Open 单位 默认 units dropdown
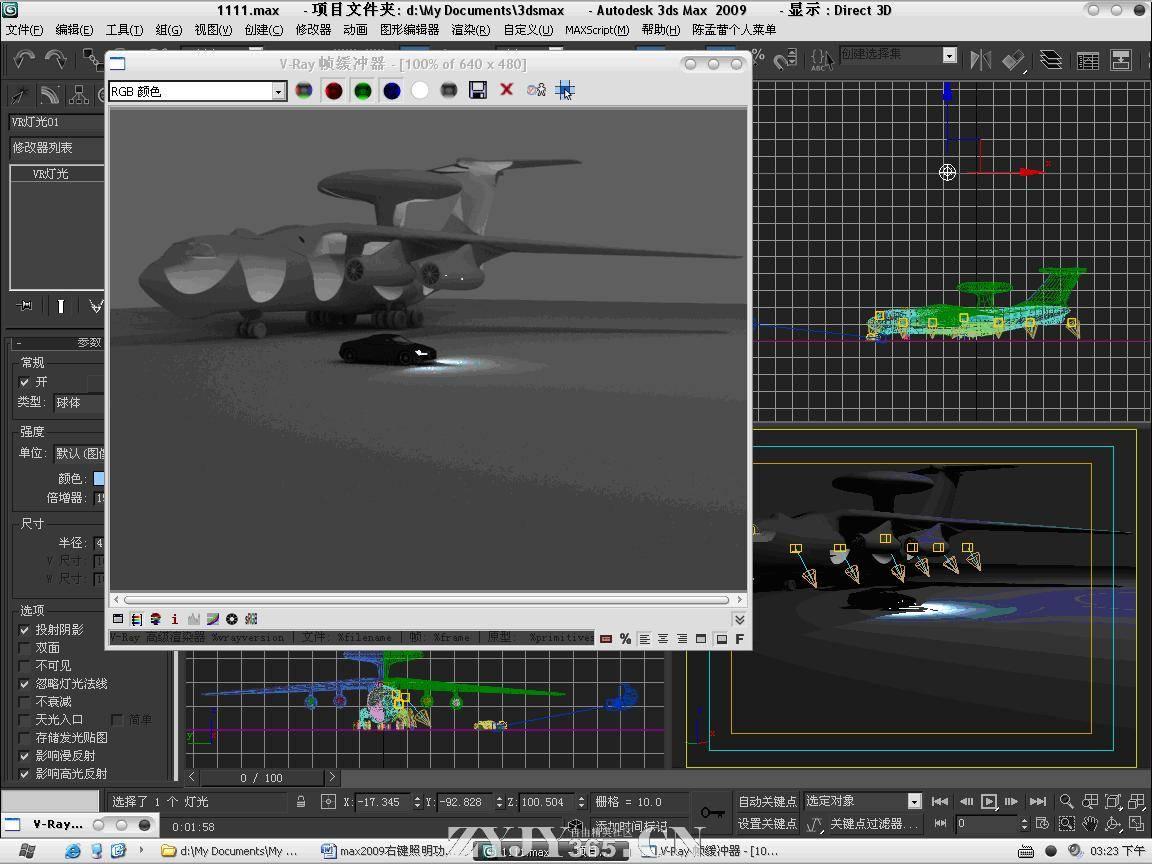Image resolution: width=1152 pixels, height=864 pixels. click(79, 453)
